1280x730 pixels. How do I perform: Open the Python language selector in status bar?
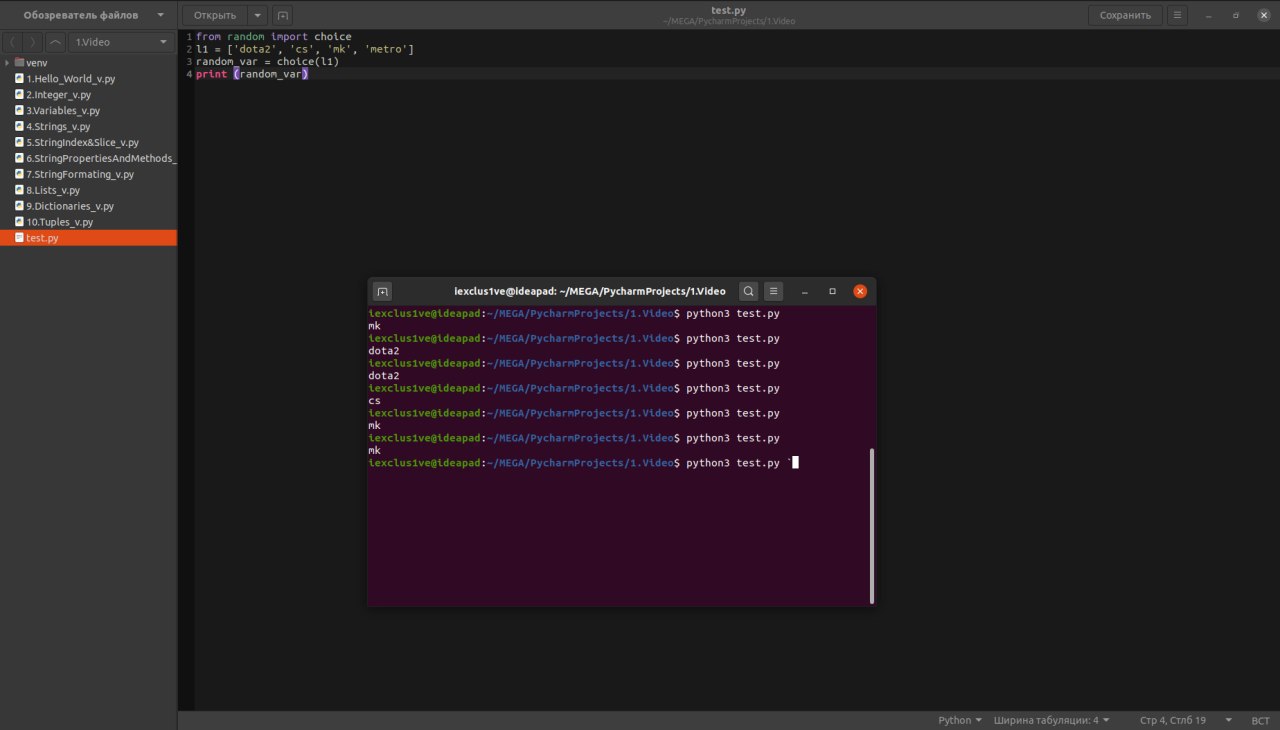(x=960, y=720)
